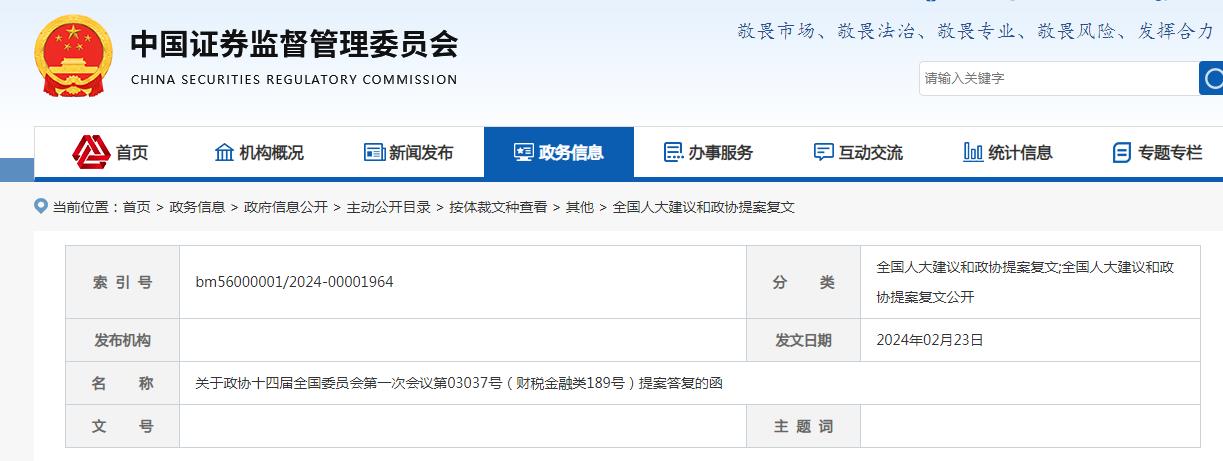Open the 新闻发布 navigation tab

click(409, 153)
